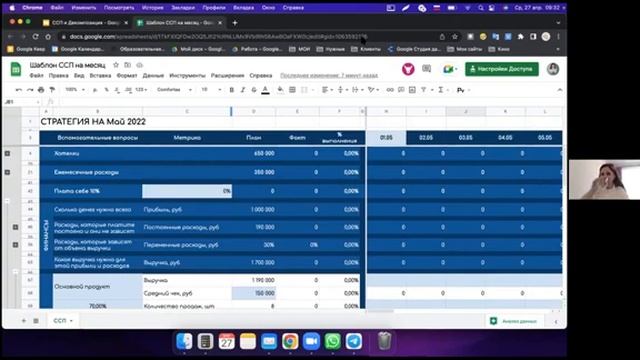This screenshot has width=640, height=360.
Task: Open Мои сайты bookmarks folder
Action: (464, 49)
